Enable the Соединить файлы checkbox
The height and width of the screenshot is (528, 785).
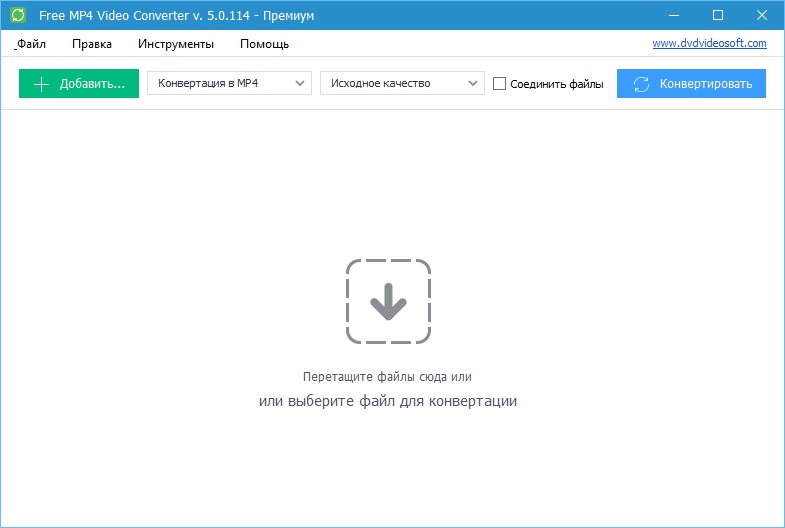(x=500, y=84)
